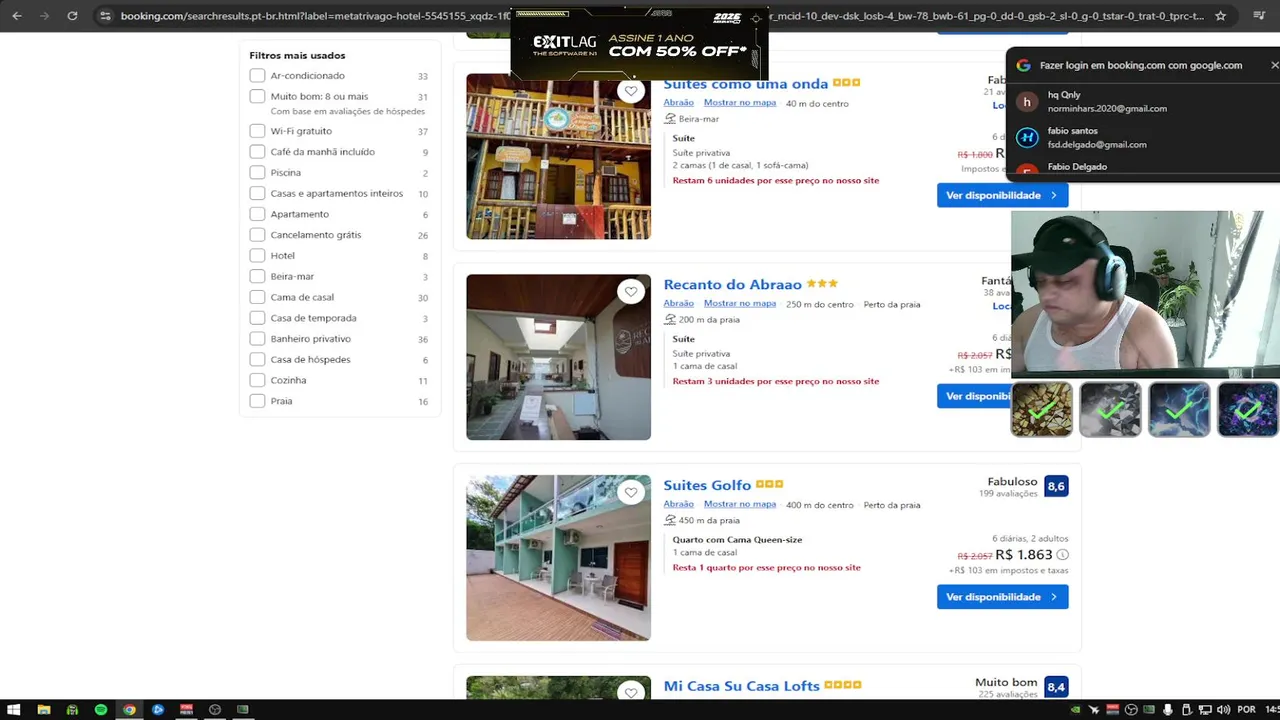
Task: Select Casa de temporada filter
Action: [257, 318]
